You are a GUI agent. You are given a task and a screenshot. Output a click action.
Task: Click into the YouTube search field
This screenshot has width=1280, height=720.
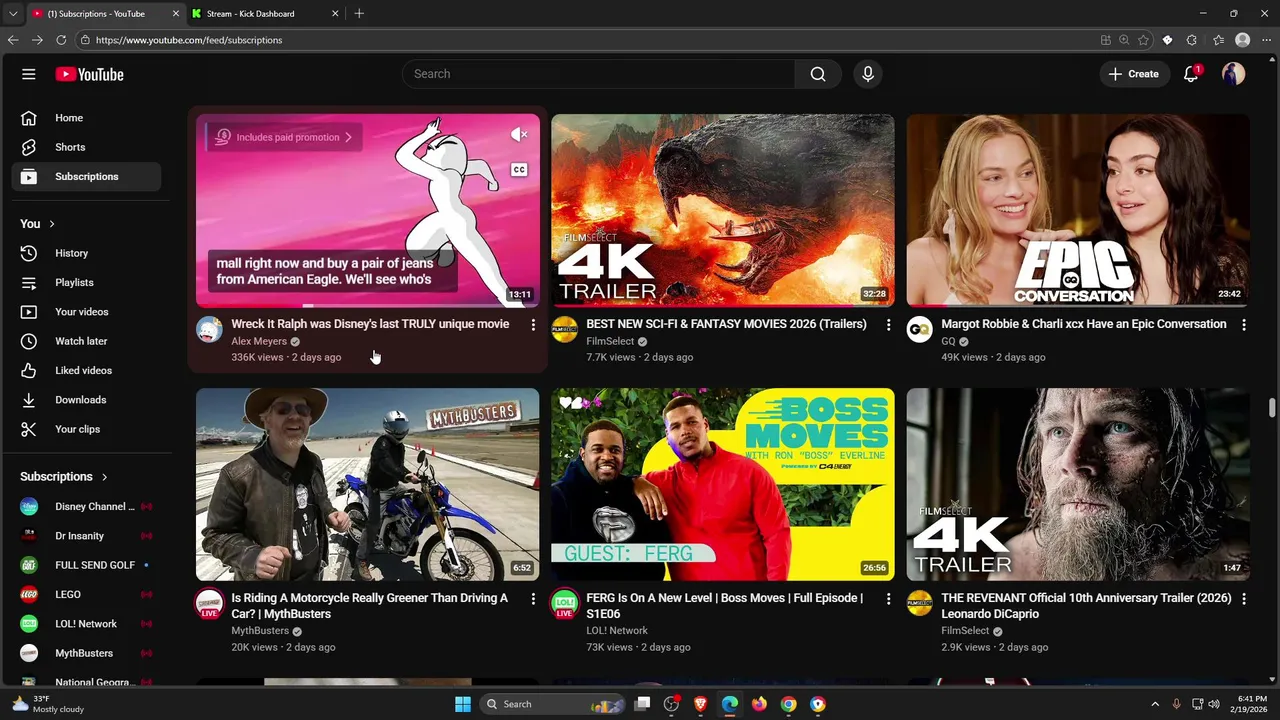tap(599, 74)
